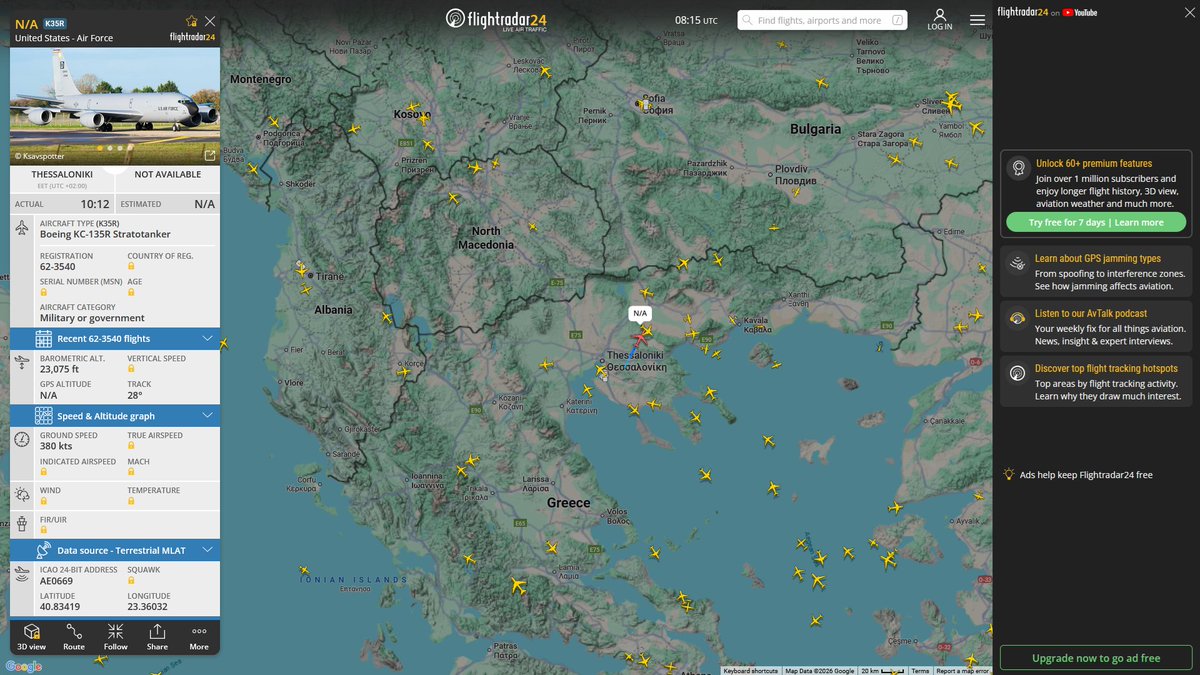Click the 08:15 UTC clock
This screenshot has height=675, width=1200.
[x=696, y=20]
